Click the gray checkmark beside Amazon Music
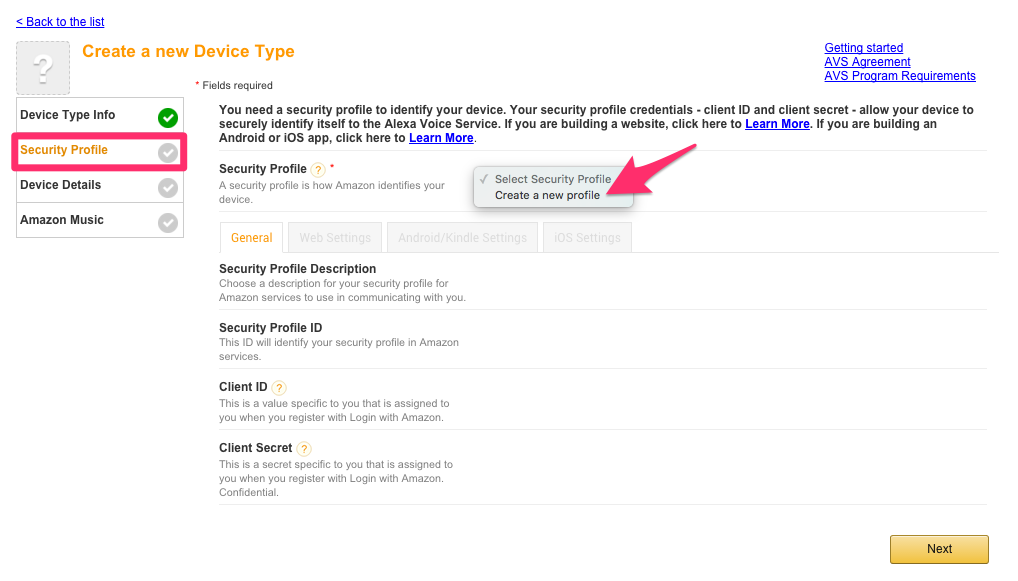Image resolution: width=1018 pixels, height=581 pixels. tap(168, 223)
